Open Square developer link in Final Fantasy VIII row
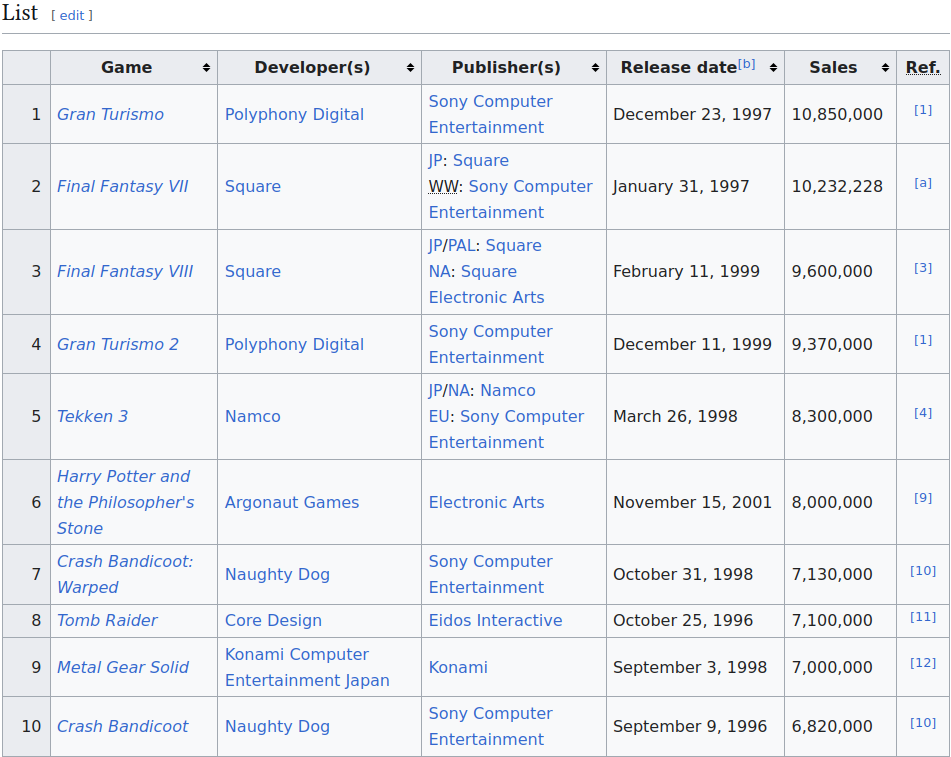Viewport: 951px width, 757px height. [x=253, y=271]
